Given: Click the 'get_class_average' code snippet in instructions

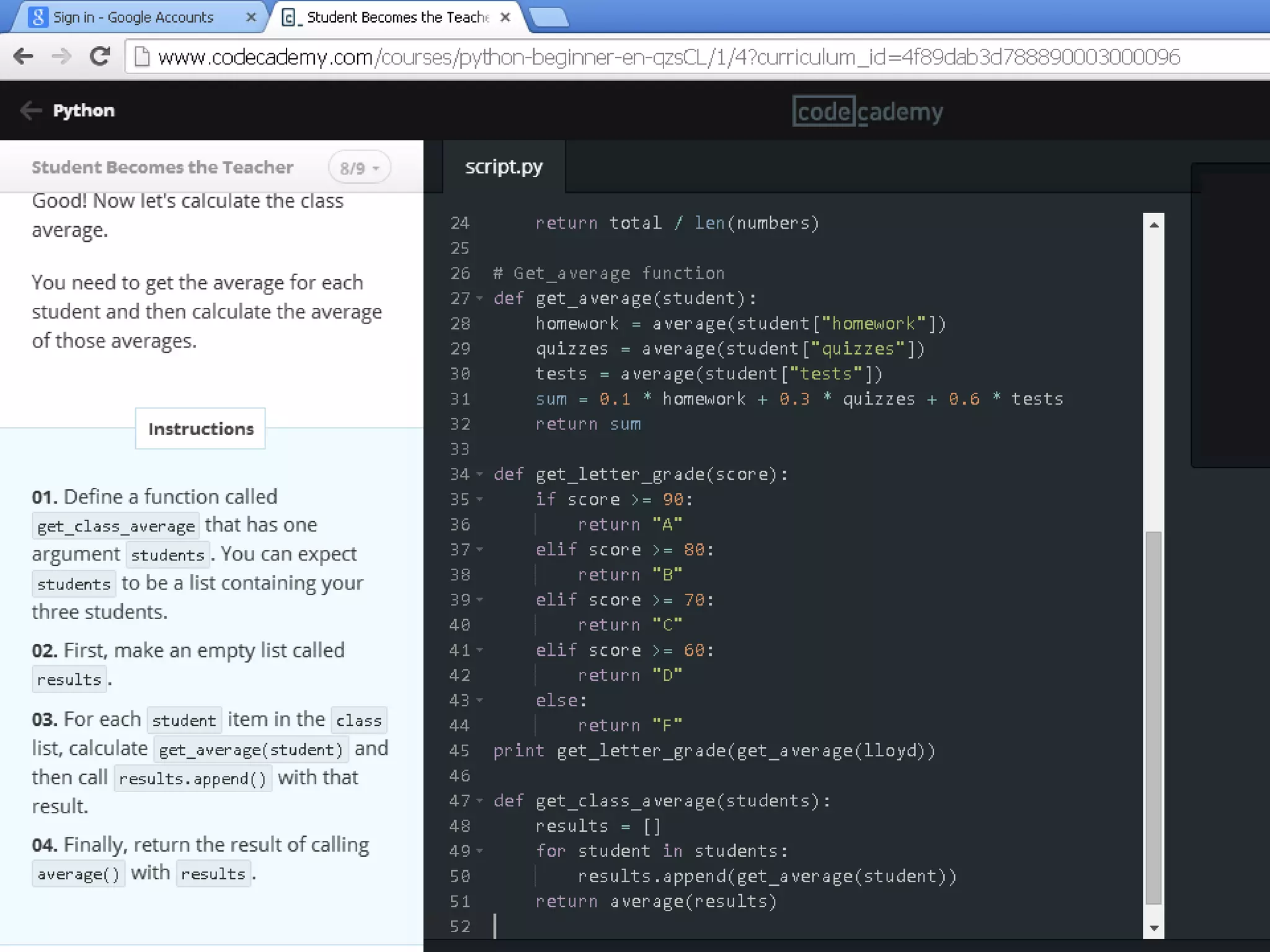Looking at the screenshot, I should click(x=116, y=526).
